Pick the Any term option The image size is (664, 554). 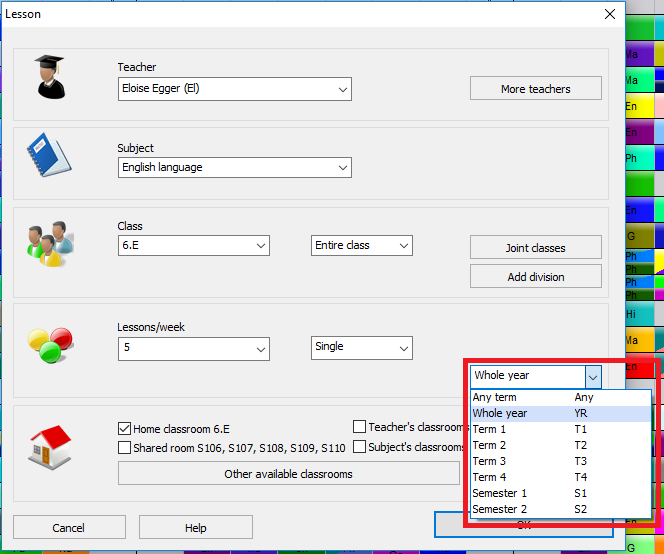[x=494, y=398]
